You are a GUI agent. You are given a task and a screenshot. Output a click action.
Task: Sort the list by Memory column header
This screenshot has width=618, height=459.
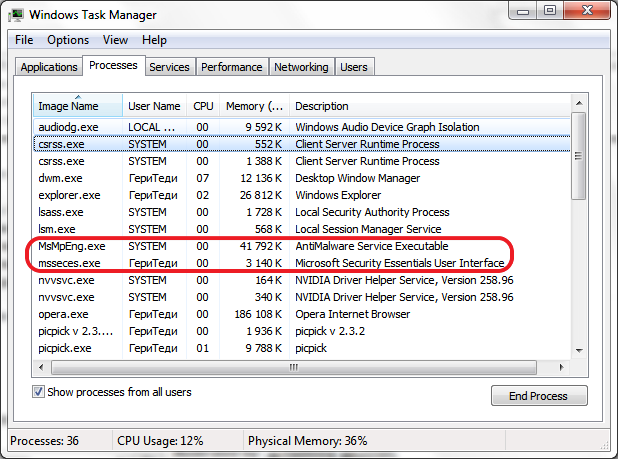pyautogui.click(x=255, y=106)
